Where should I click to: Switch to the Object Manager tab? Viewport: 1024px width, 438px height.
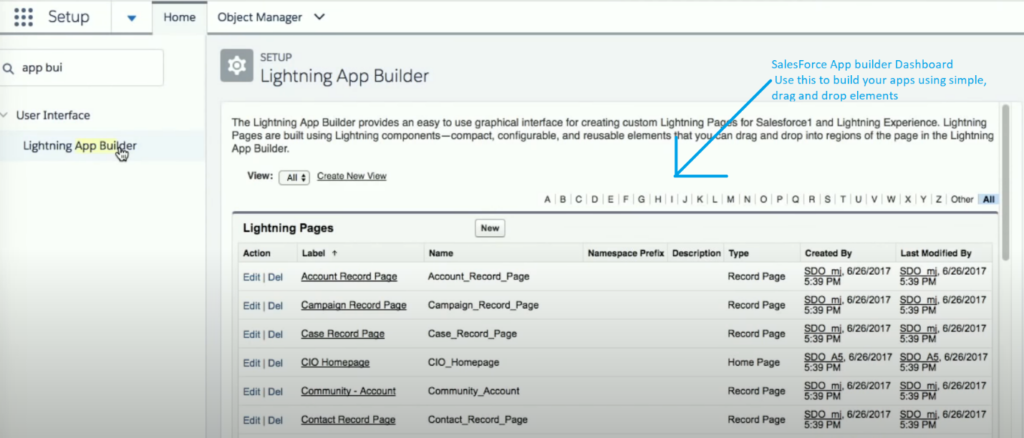click(x=259, y=18)
